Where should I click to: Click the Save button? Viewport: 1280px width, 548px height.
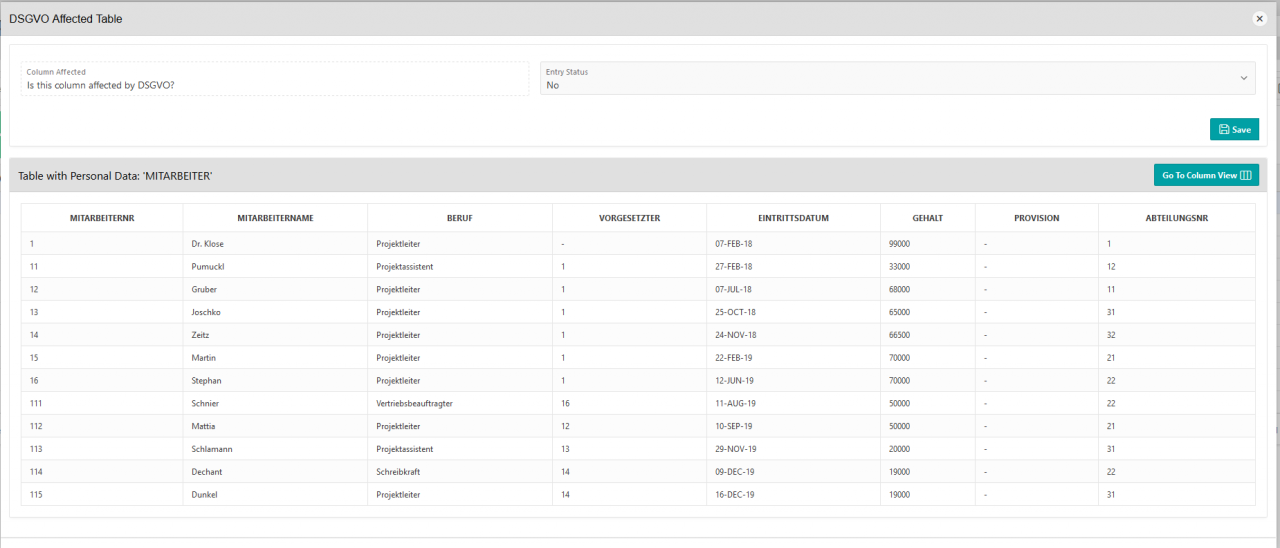tap(1234, 129)
